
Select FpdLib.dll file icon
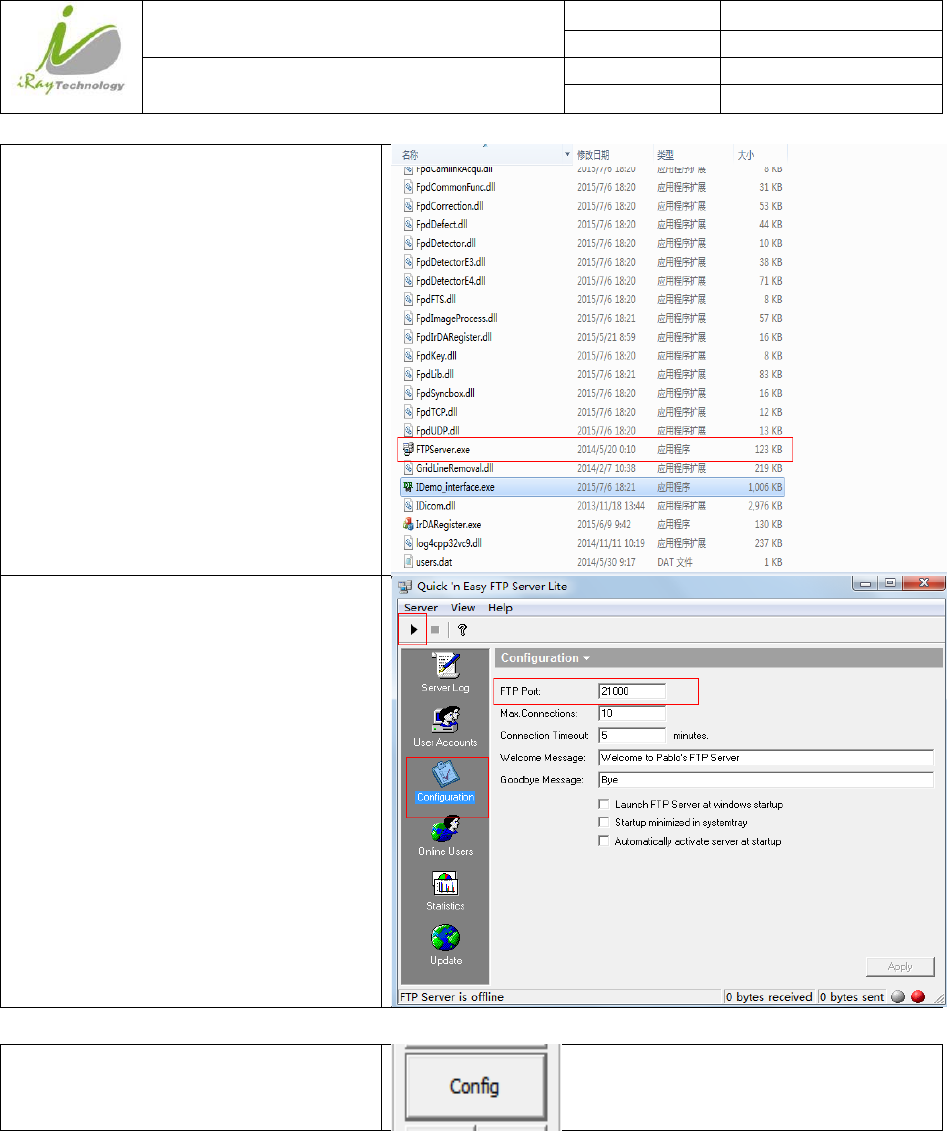coord(408,374)
